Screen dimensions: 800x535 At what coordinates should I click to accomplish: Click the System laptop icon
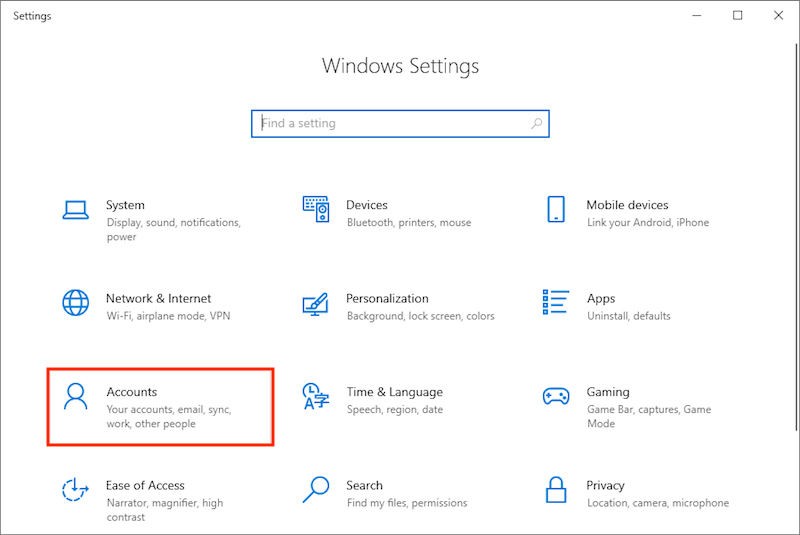tap(75, 209)
